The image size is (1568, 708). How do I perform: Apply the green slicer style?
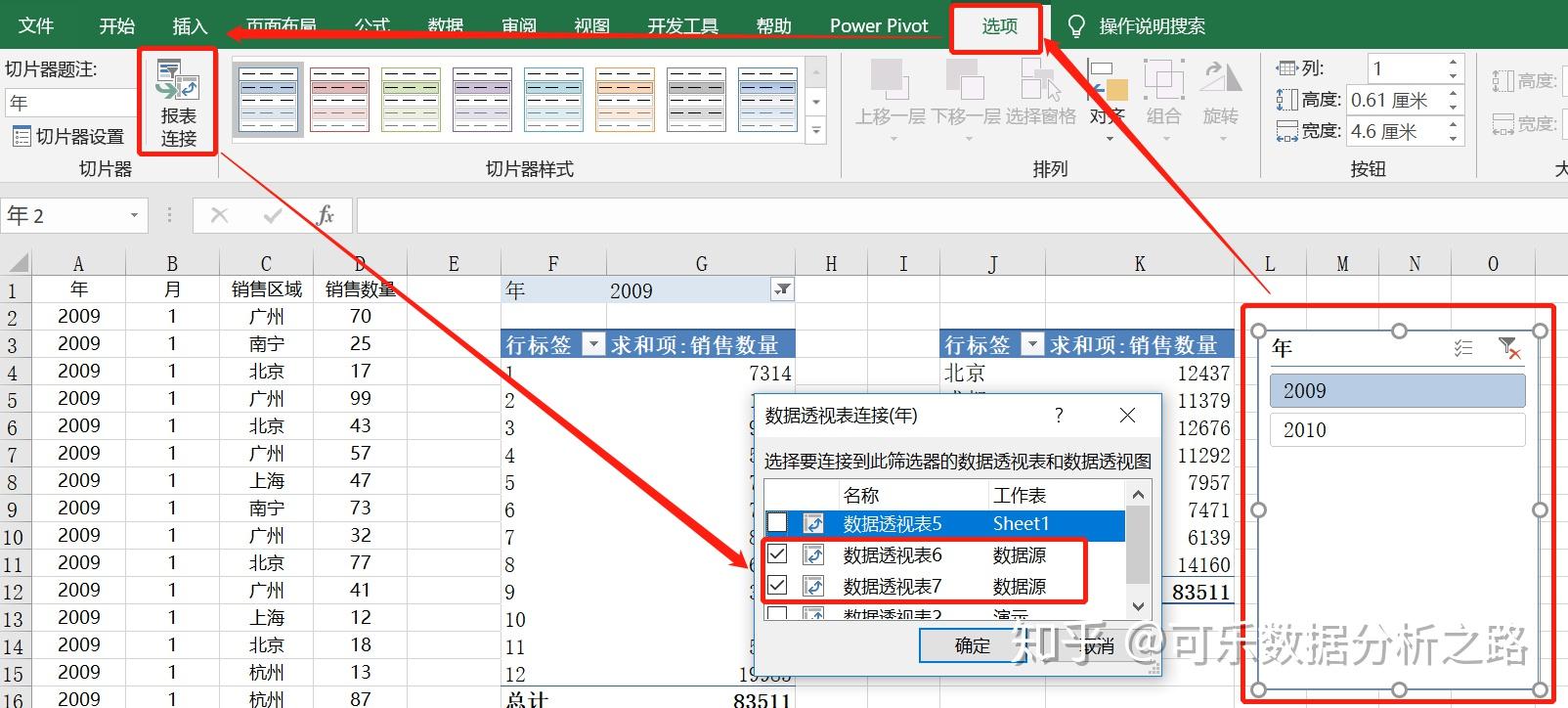411,100
